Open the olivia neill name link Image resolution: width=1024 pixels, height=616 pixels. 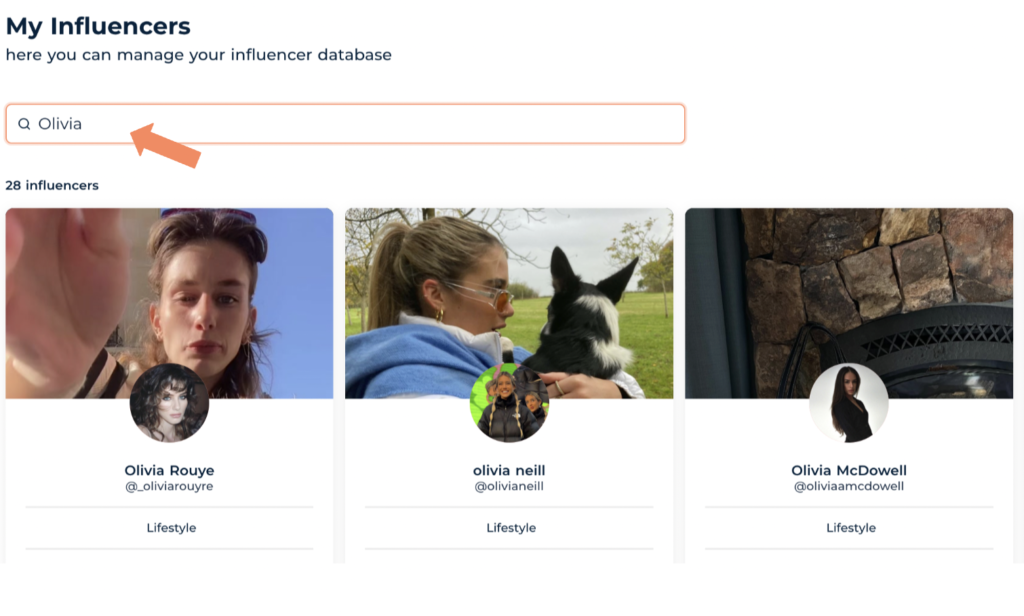[509, 470]
